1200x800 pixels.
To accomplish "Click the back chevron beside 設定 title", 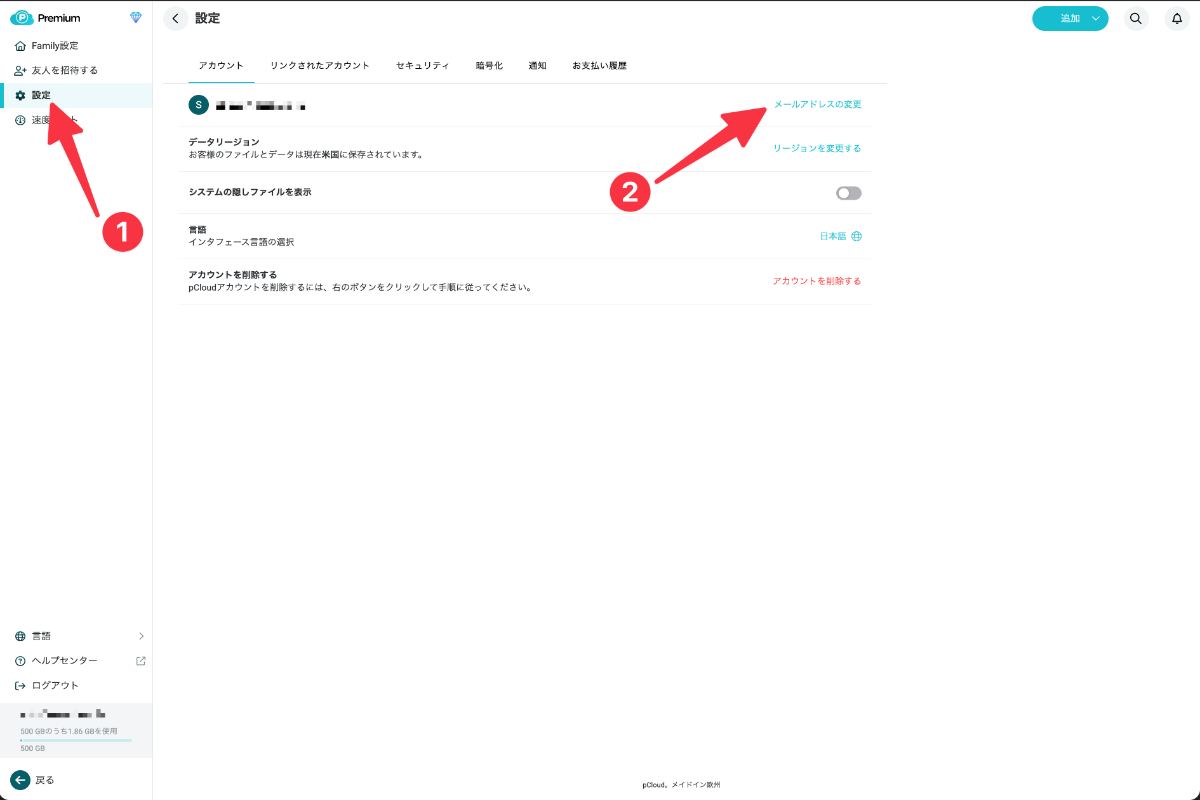I will tap(176, 18).
